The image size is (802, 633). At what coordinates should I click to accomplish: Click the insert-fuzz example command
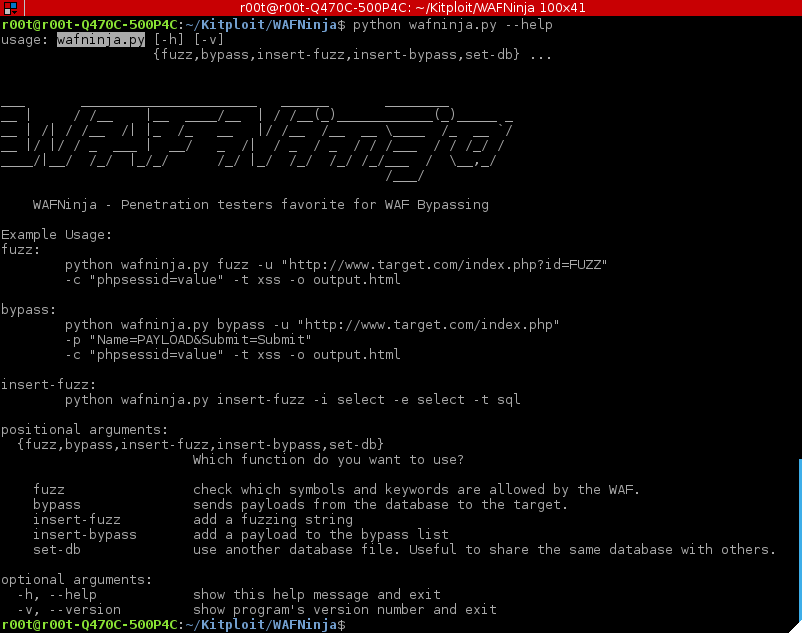(293, 399)
